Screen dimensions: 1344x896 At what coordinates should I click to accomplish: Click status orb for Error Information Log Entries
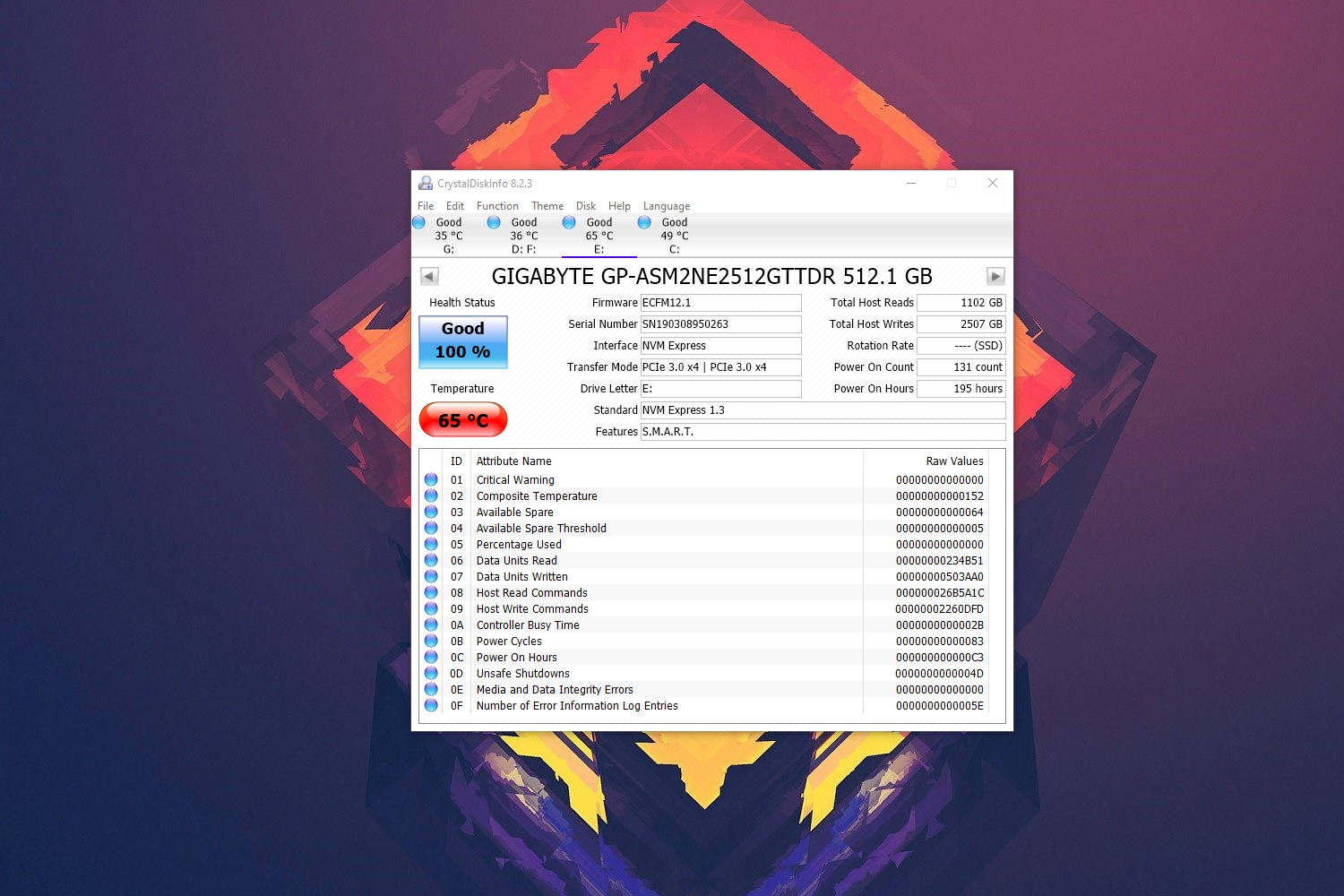(x=431, y=705)
